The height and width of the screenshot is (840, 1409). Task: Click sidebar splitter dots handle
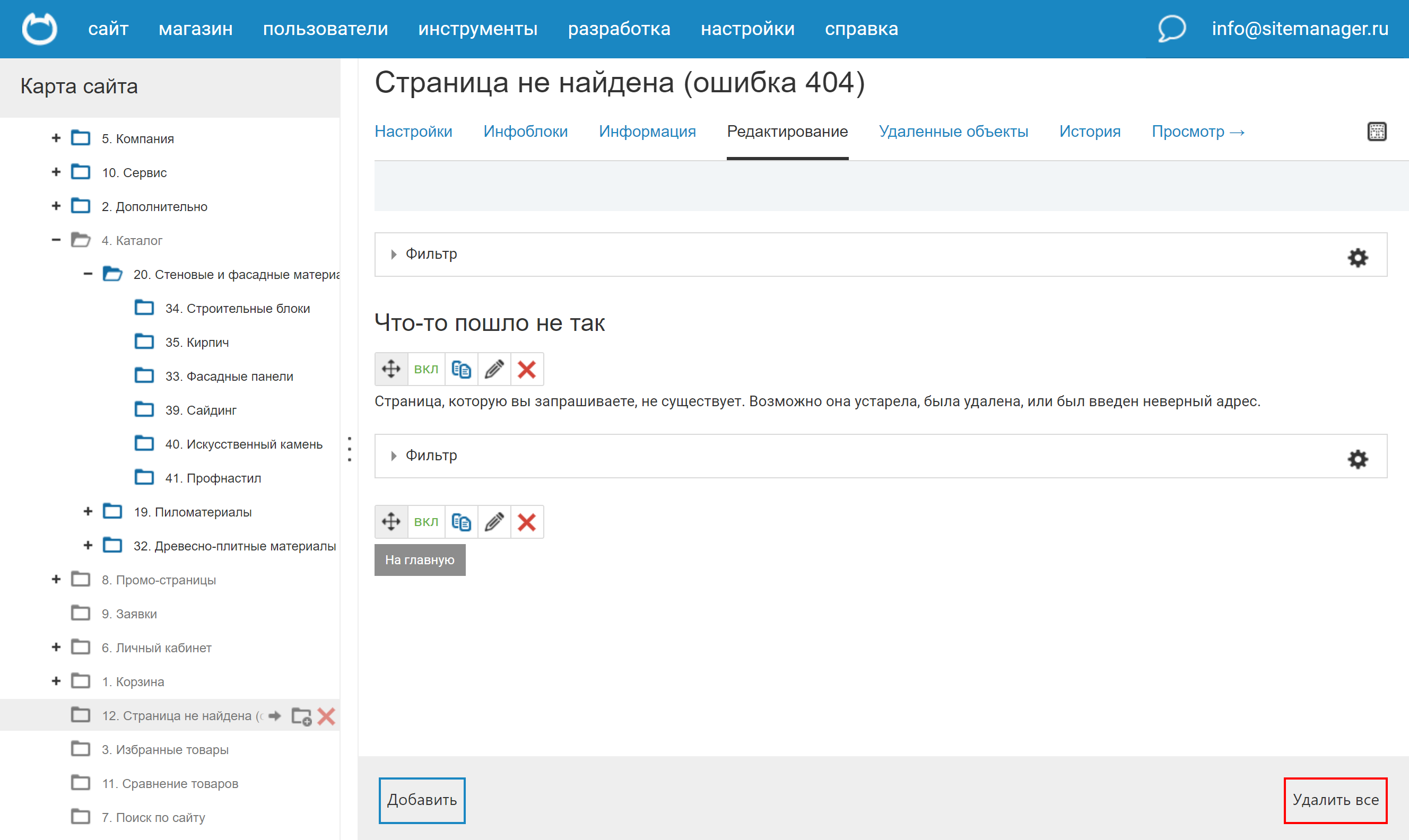[349, 449]
